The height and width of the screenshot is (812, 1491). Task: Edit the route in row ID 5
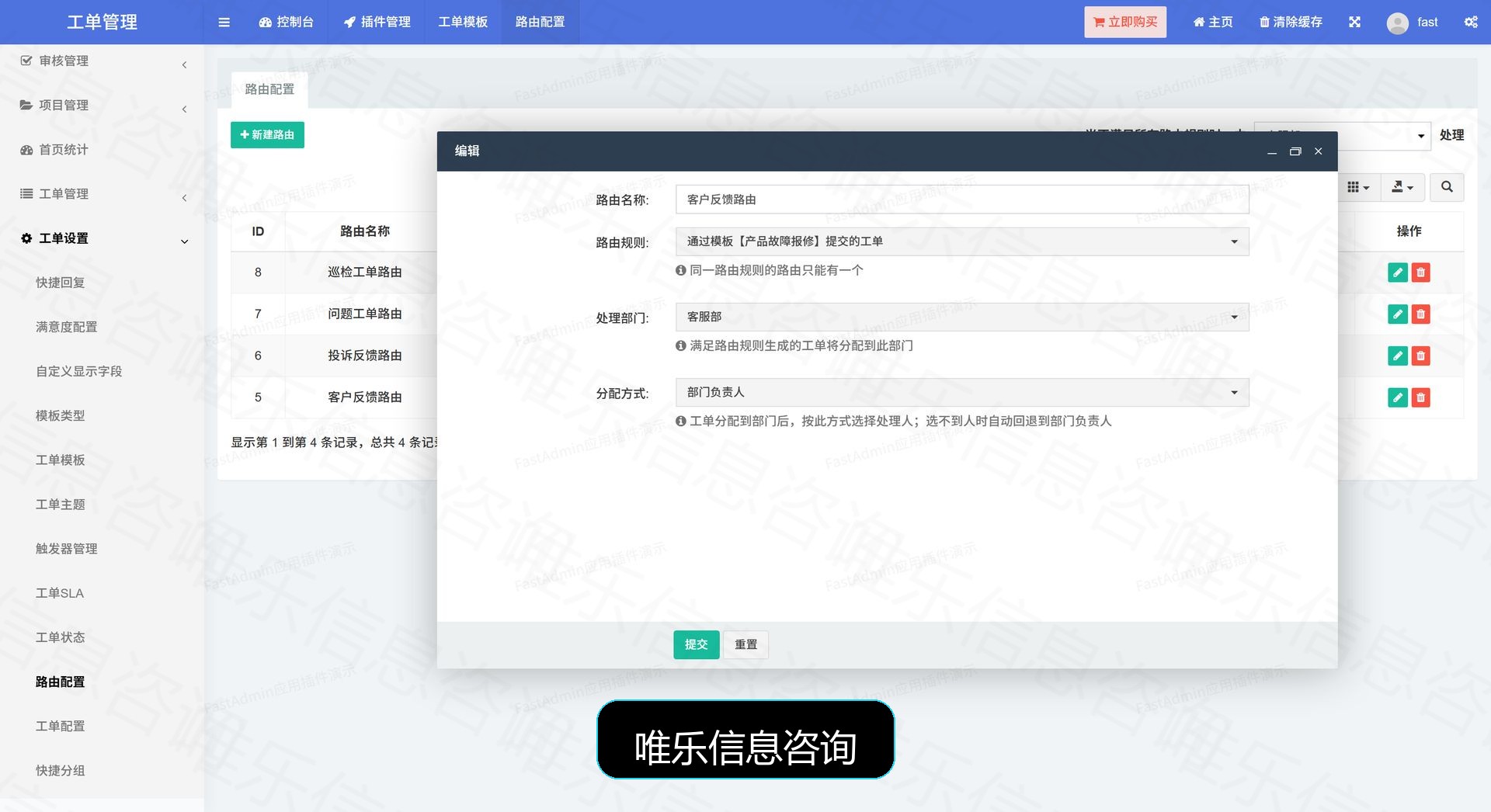coord(1397,397)
